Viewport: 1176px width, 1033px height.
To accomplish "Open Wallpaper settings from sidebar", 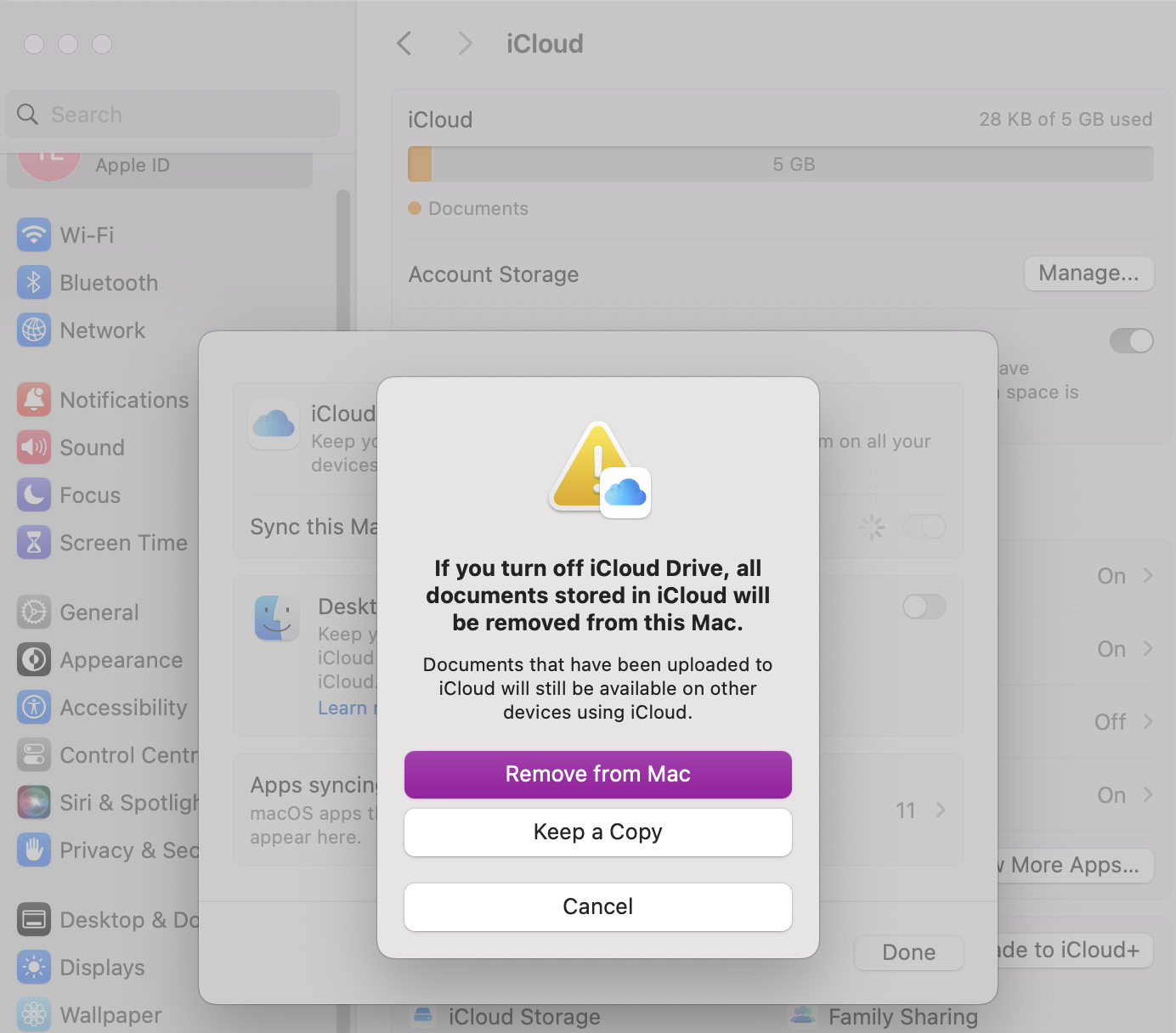I will point(33,1014).
